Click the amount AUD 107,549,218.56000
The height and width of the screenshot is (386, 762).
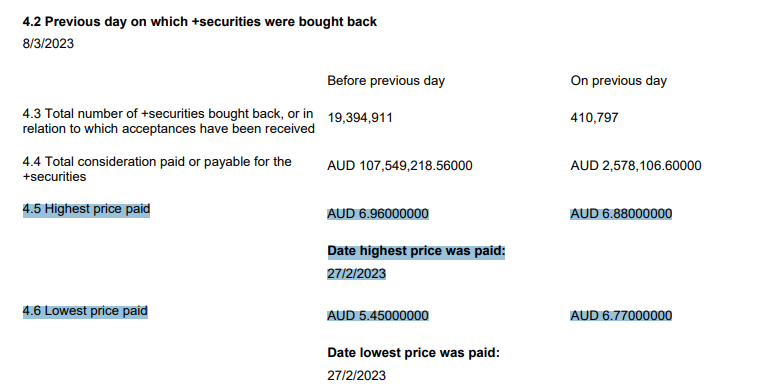point(399,166)
